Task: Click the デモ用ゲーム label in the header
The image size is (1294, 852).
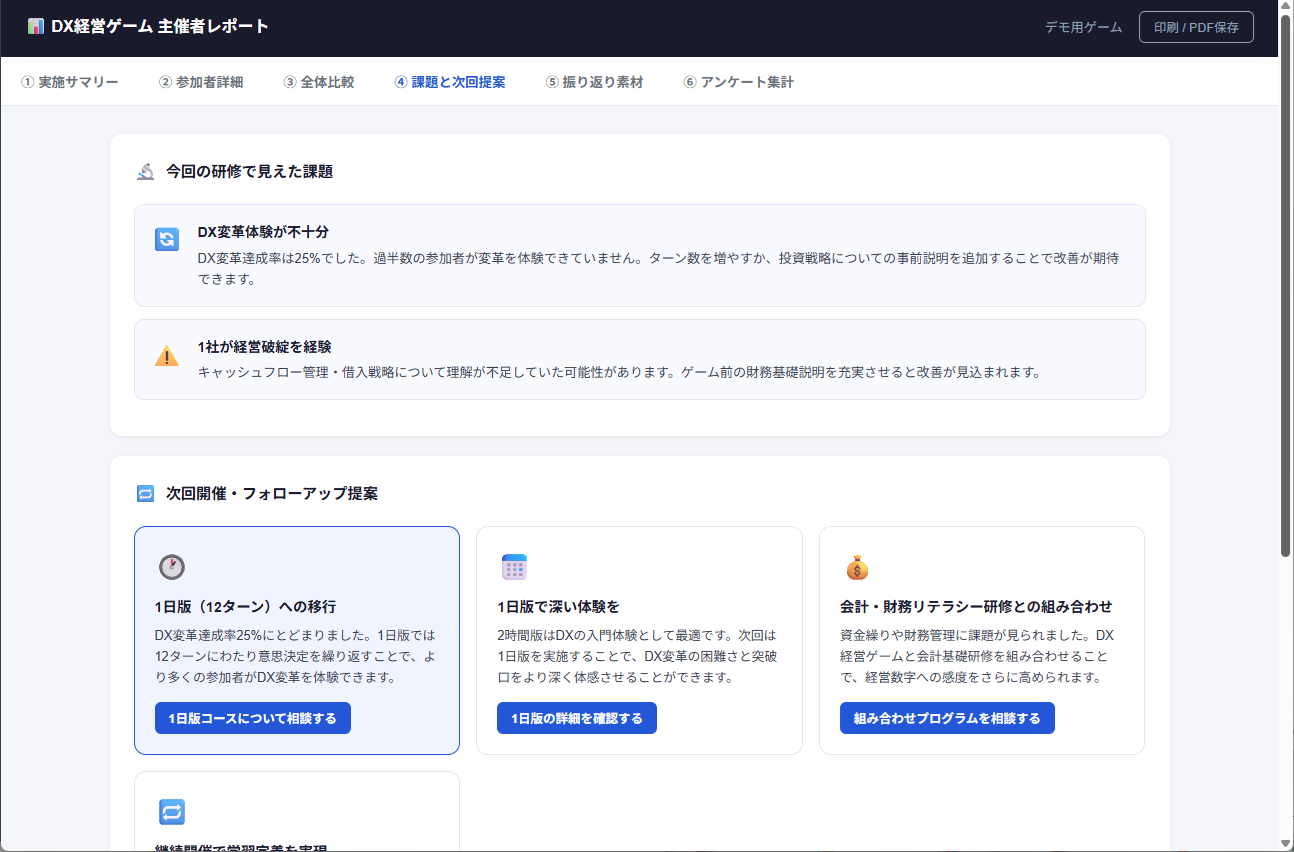Action: [x=1083, y=27]
